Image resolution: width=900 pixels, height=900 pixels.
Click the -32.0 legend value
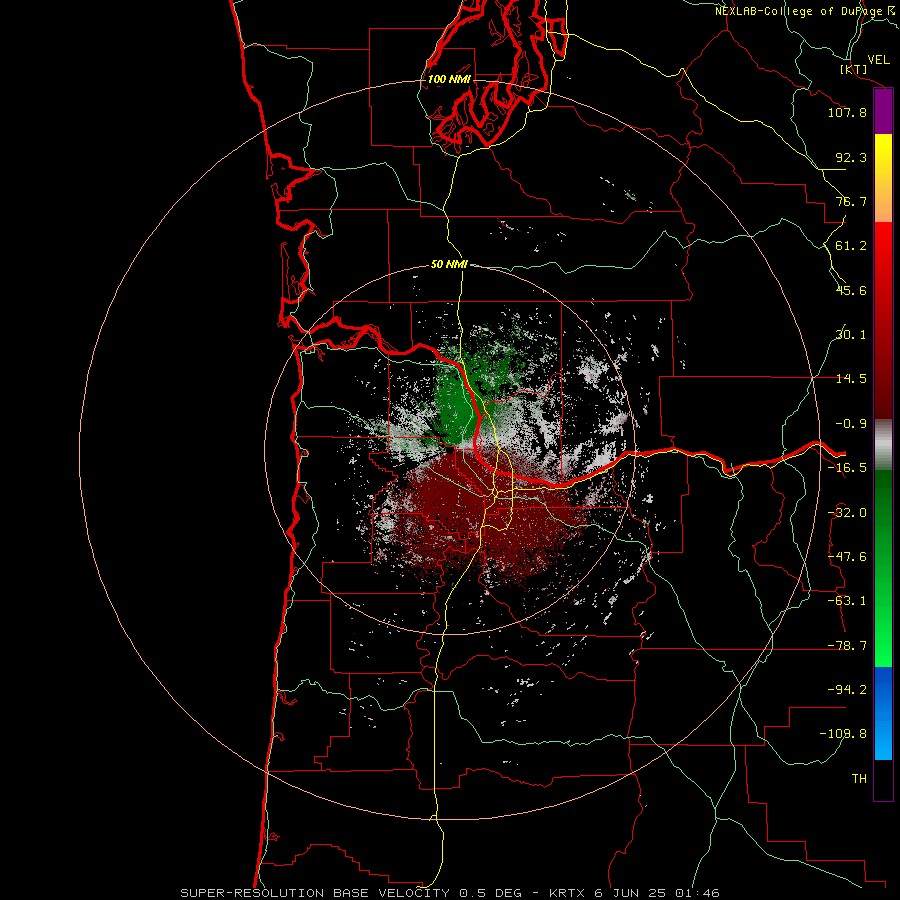point(847,513)
